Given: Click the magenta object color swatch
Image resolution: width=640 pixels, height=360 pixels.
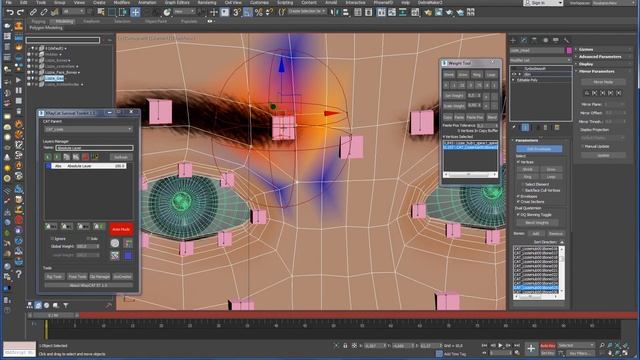Looking at the screenshot, I should click(x=569, y=51).
